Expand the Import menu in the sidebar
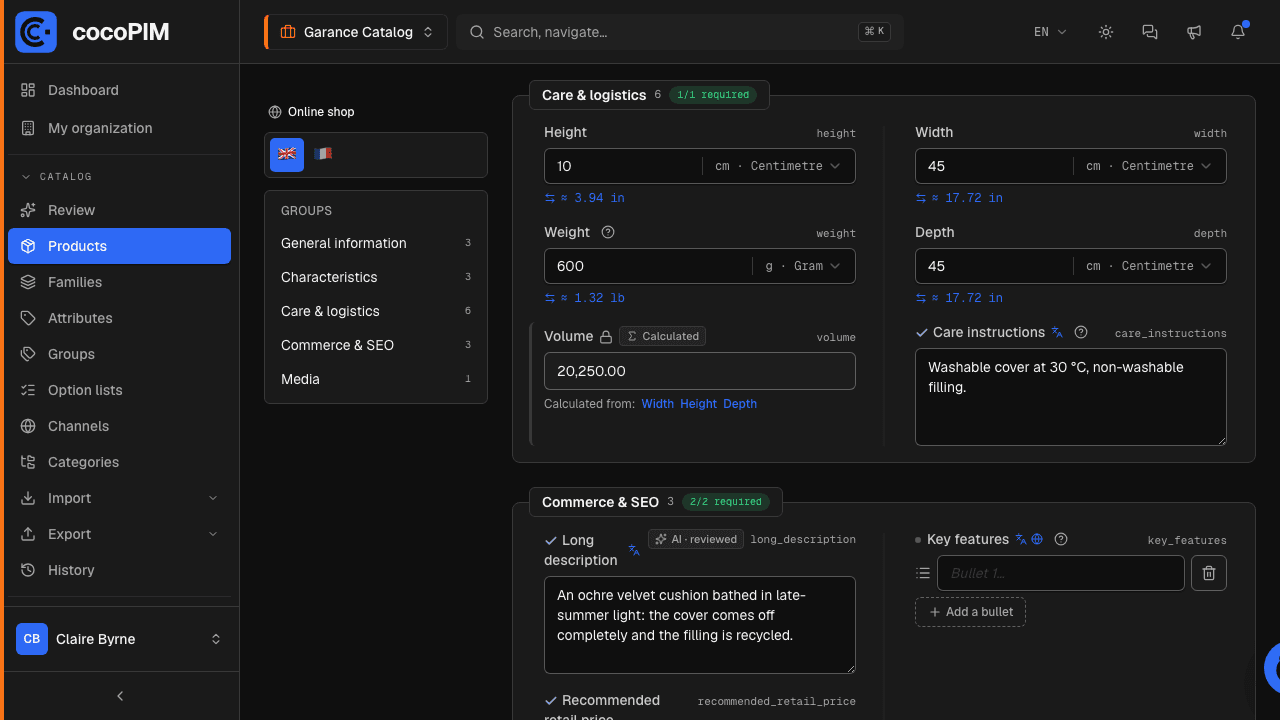This screenshot has width=1280, height=720. (120, 498)
